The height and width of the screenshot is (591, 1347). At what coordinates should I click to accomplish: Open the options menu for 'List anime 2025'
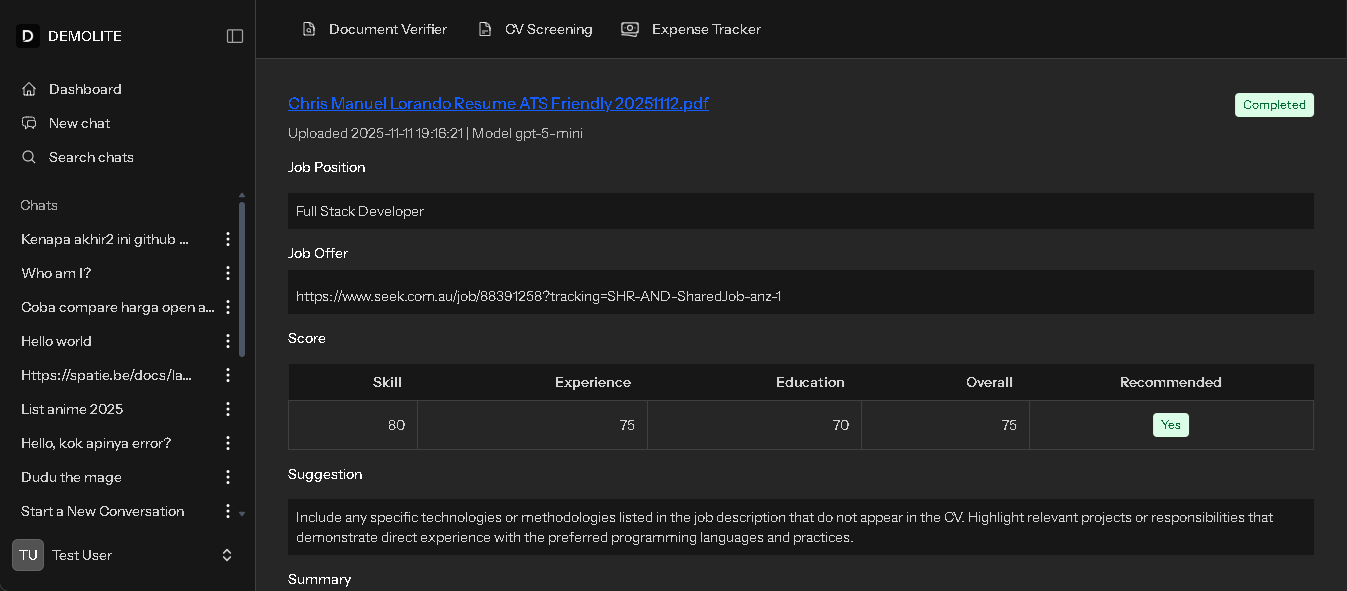pyautogui.click(x=228, y=409)
